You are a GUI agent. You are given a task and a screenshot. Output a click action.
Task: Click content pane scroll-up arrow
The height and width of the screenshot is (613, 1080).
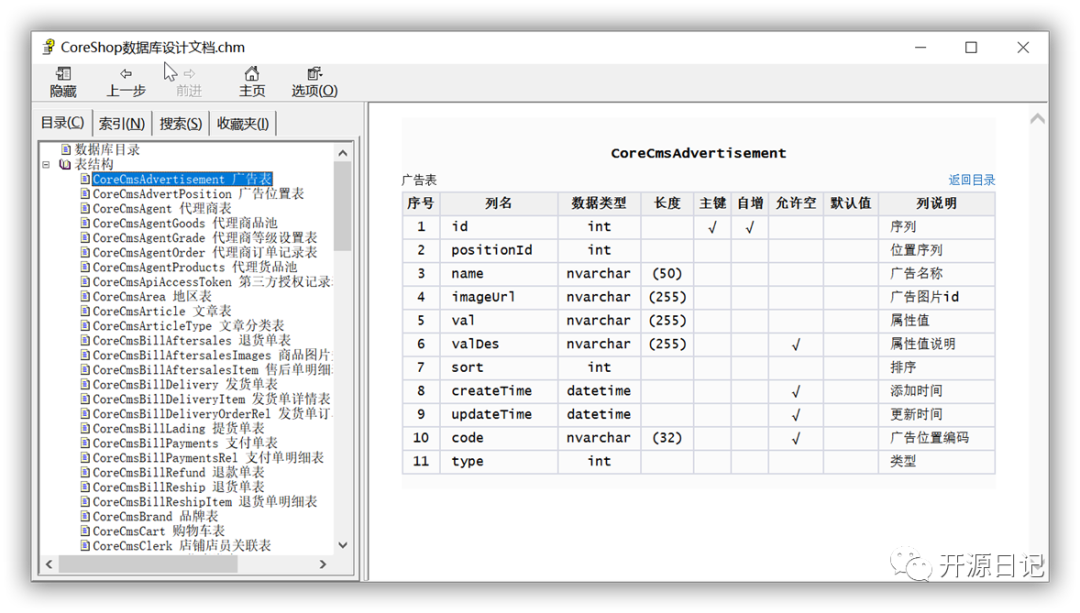coord(1037,118)
